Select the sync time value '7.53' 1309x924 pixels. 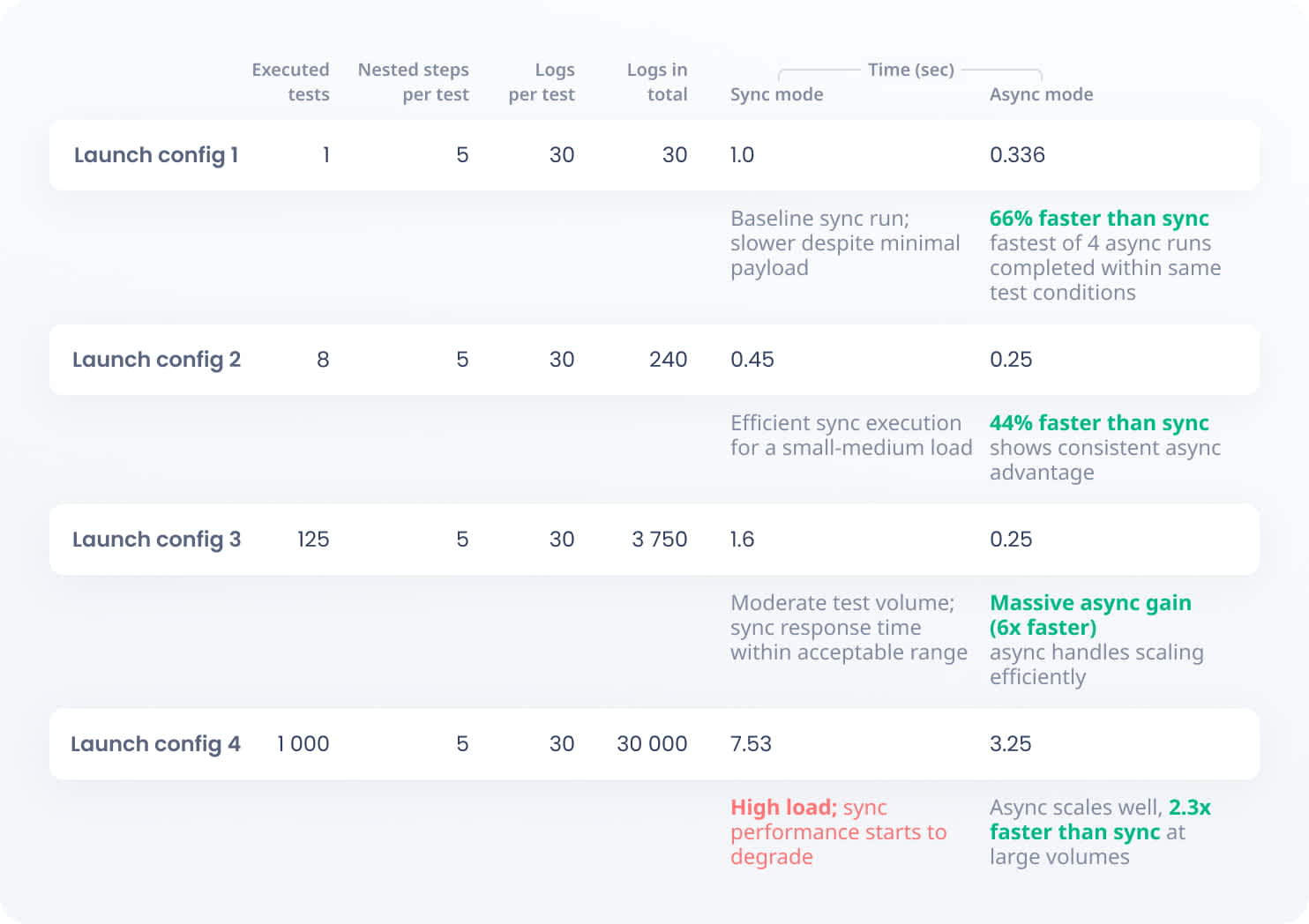pos(751,744)
